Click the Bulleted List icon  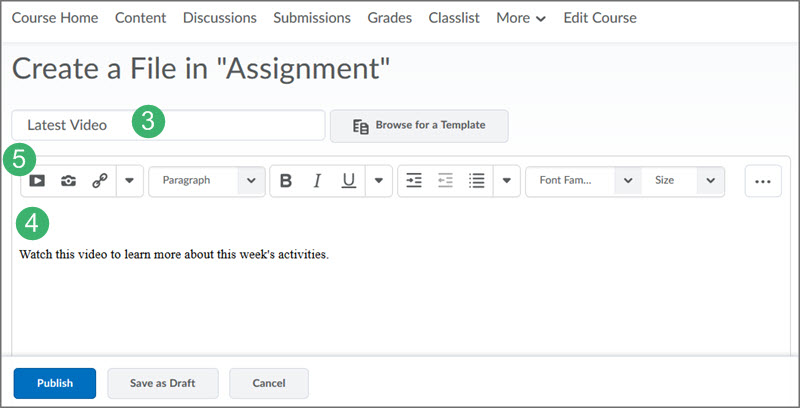(477, 181)
